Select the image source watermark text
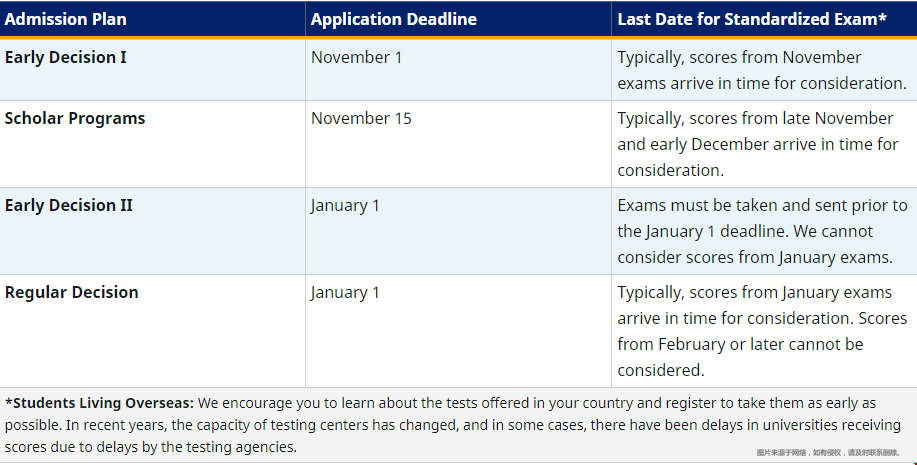Image resolution: width=917 pixels, height=465 pixels. pyautogui.click(x=828, y=453)
